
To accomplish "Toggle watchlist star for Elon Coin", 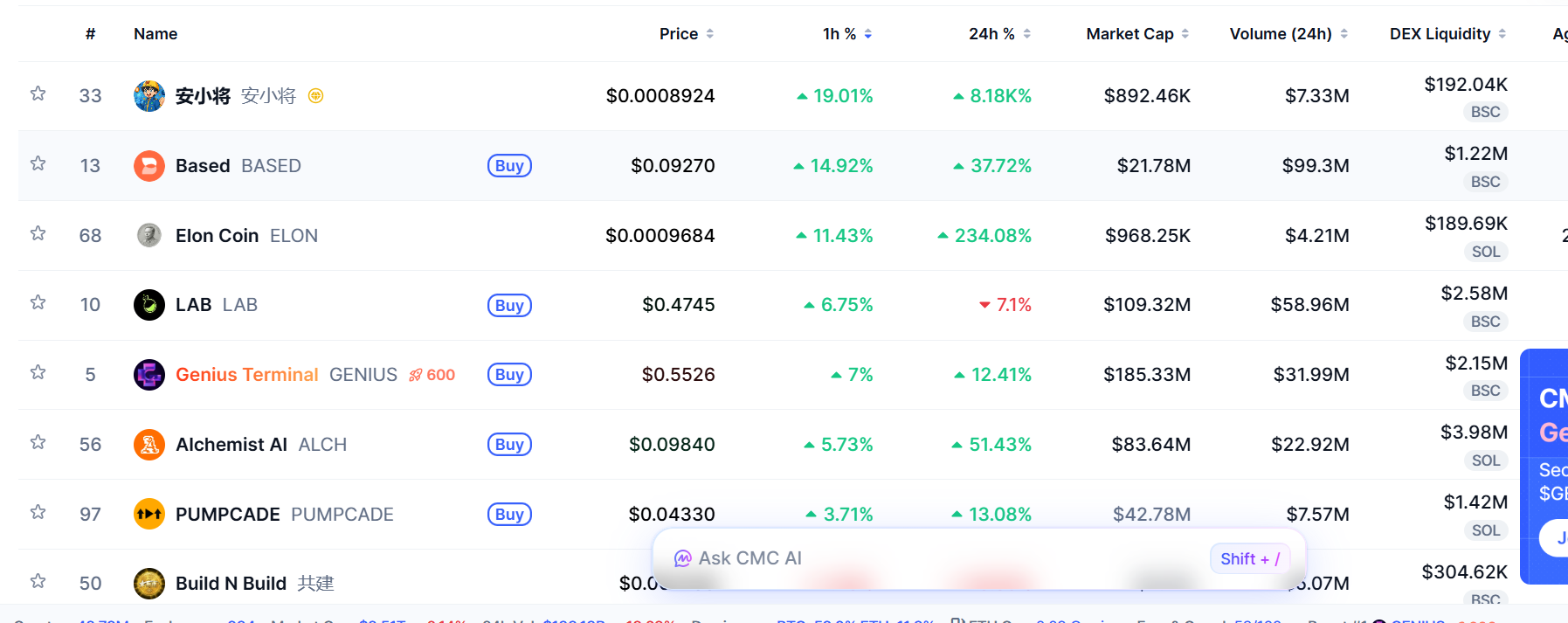I will pos(38,233).
